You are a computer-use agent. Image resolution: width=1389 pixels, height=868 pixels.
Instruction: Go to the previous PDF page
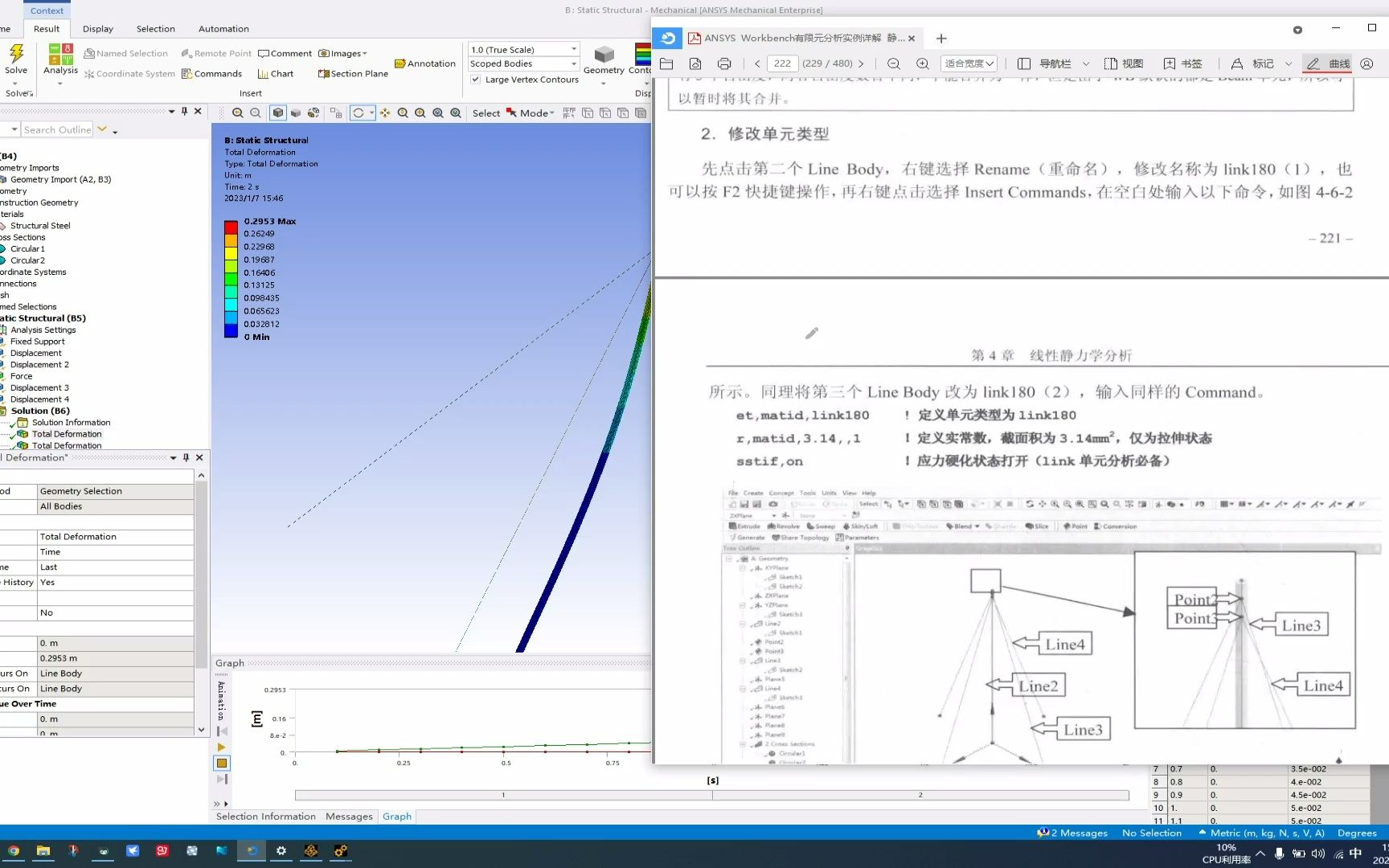point(757,63)
